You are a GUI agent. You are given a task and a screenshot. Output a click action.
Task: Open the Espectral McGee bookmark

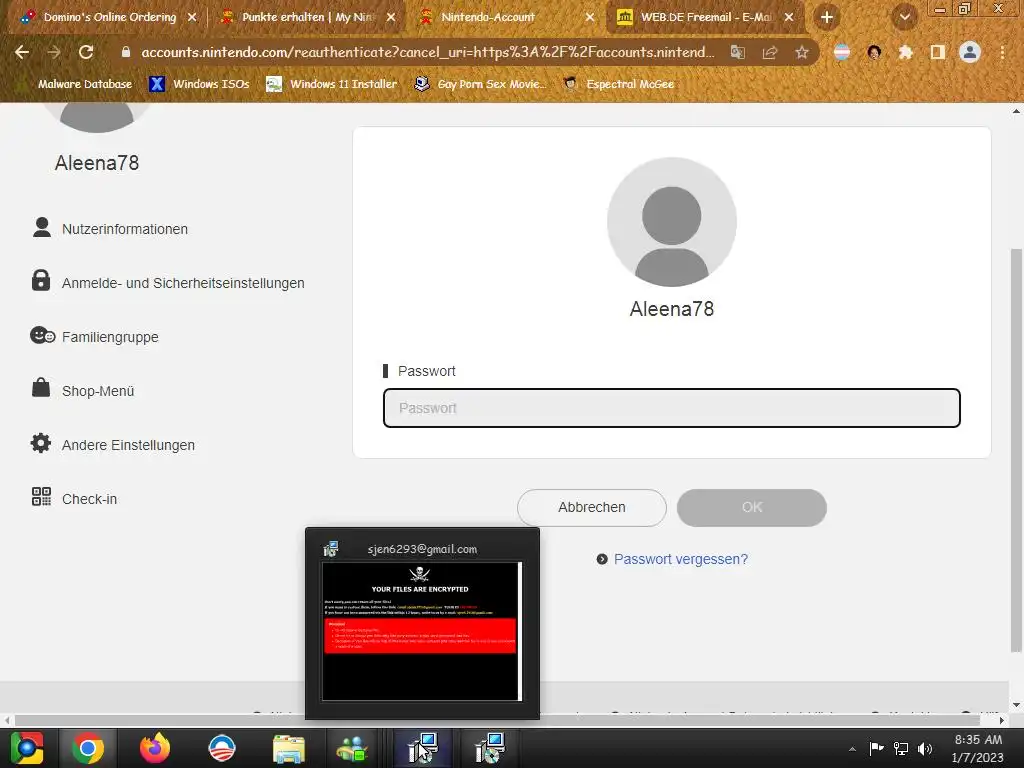pos(619,84)
